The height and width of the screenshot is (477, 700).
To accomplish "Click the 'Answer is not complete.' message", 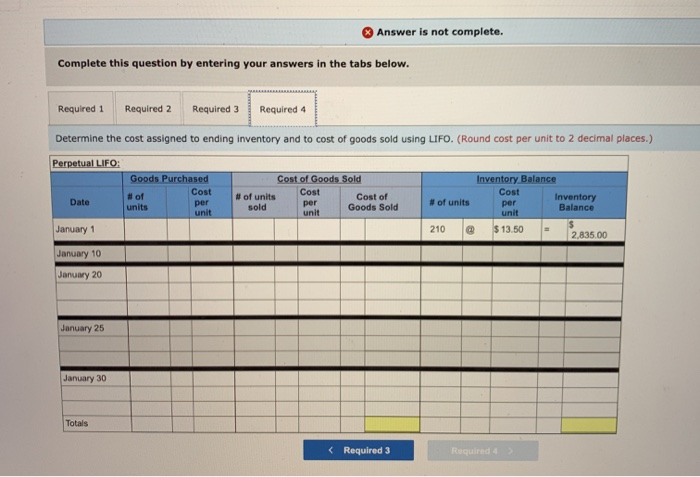I will (x=440, y=32).
